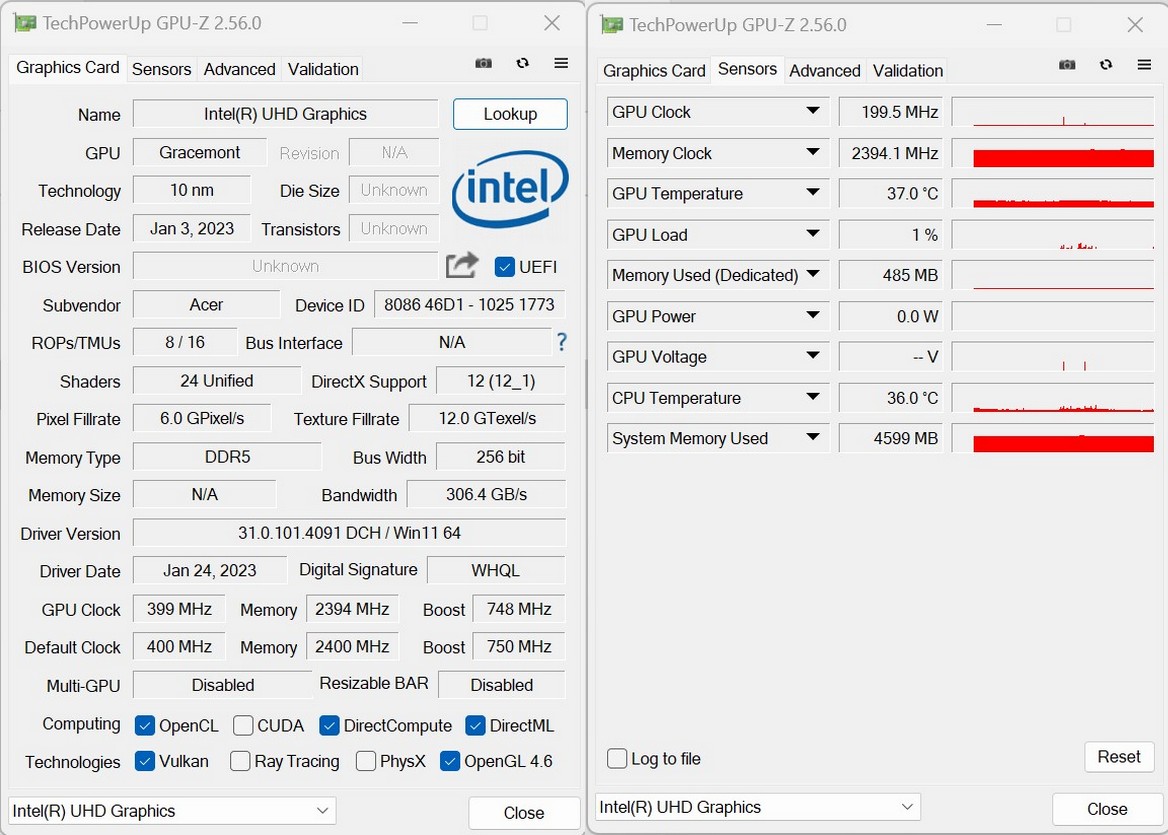Click camera icon in Sensors window

1067,65
